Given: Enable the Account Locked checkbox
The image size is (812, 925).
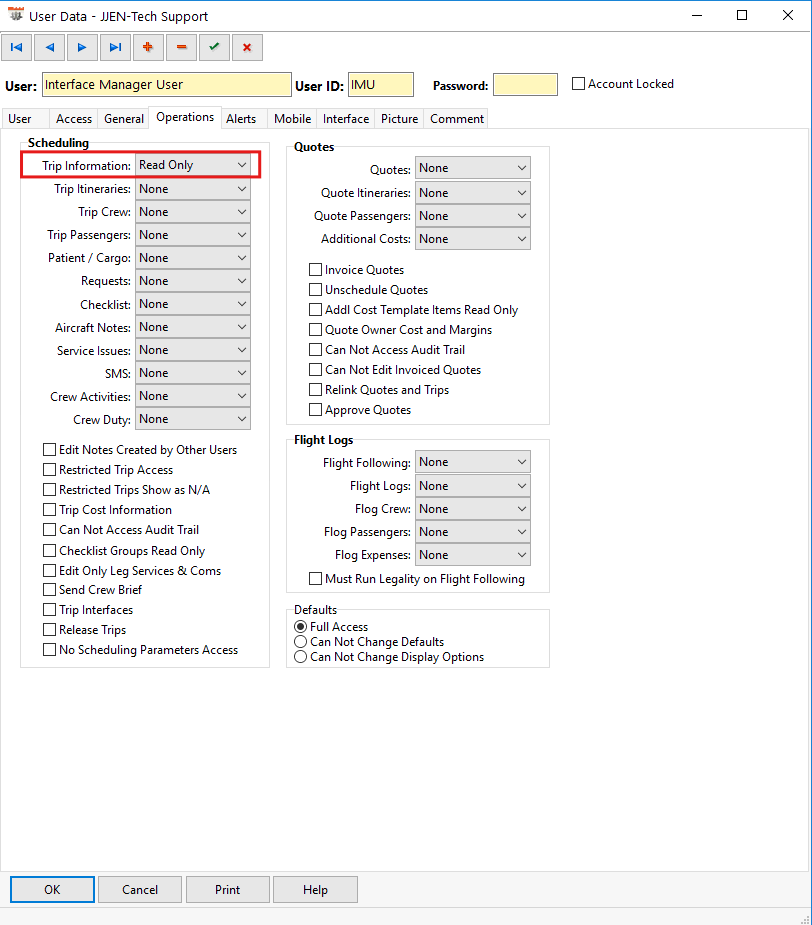Looking at the screenshot, I should point(578,84).
